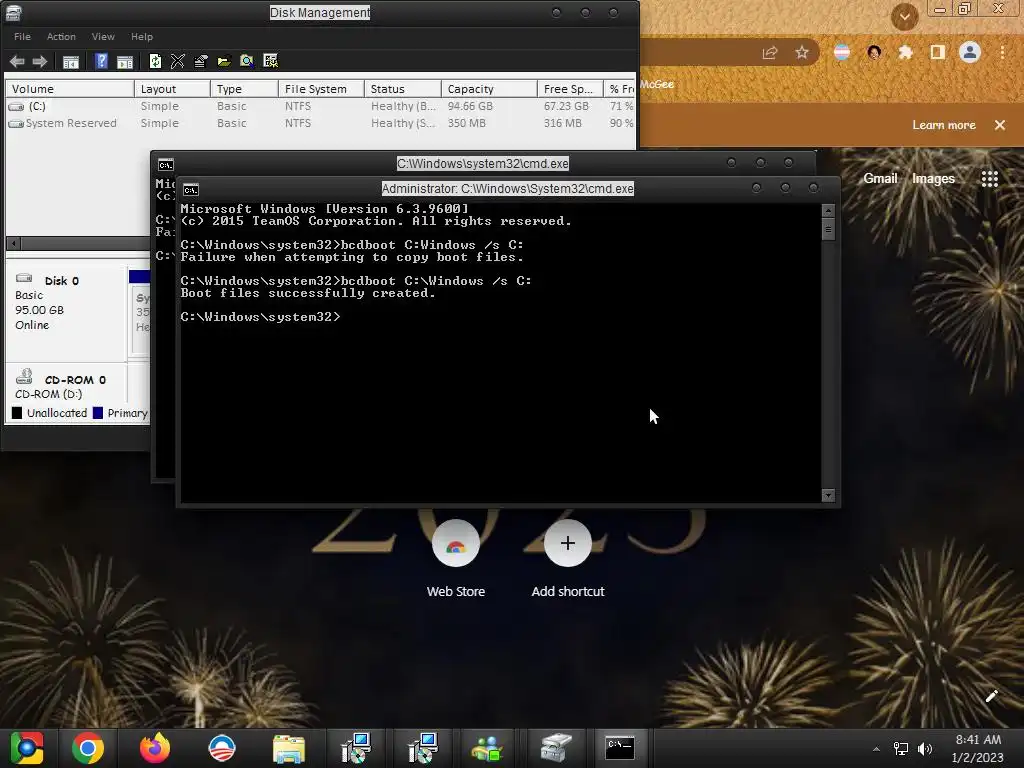The height and width of the screenshot is (768, 1024).
Task: Sort by the Layout column header
Action: (172, 89)
